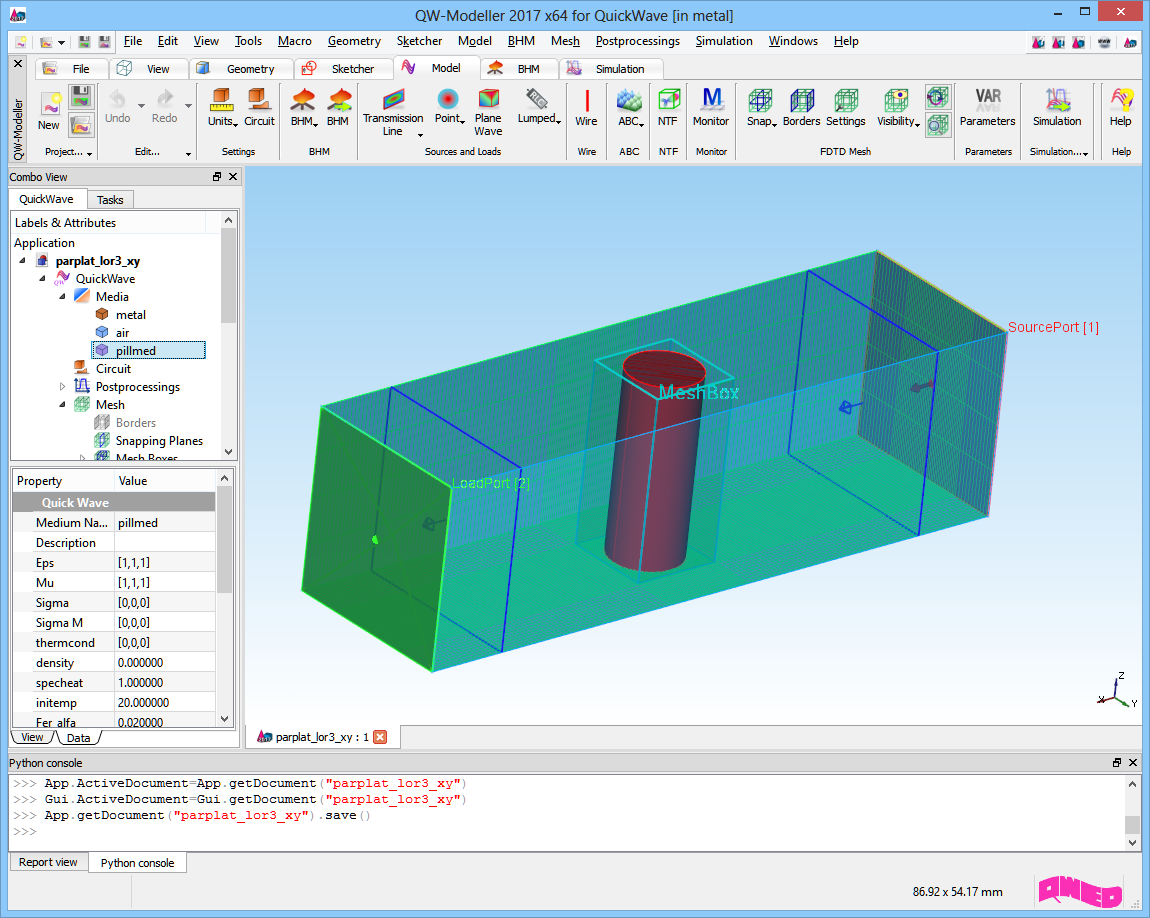Screen dimensions: 1150x918
Task: Open the Units settings tool
Action: [x=221, y=107]
